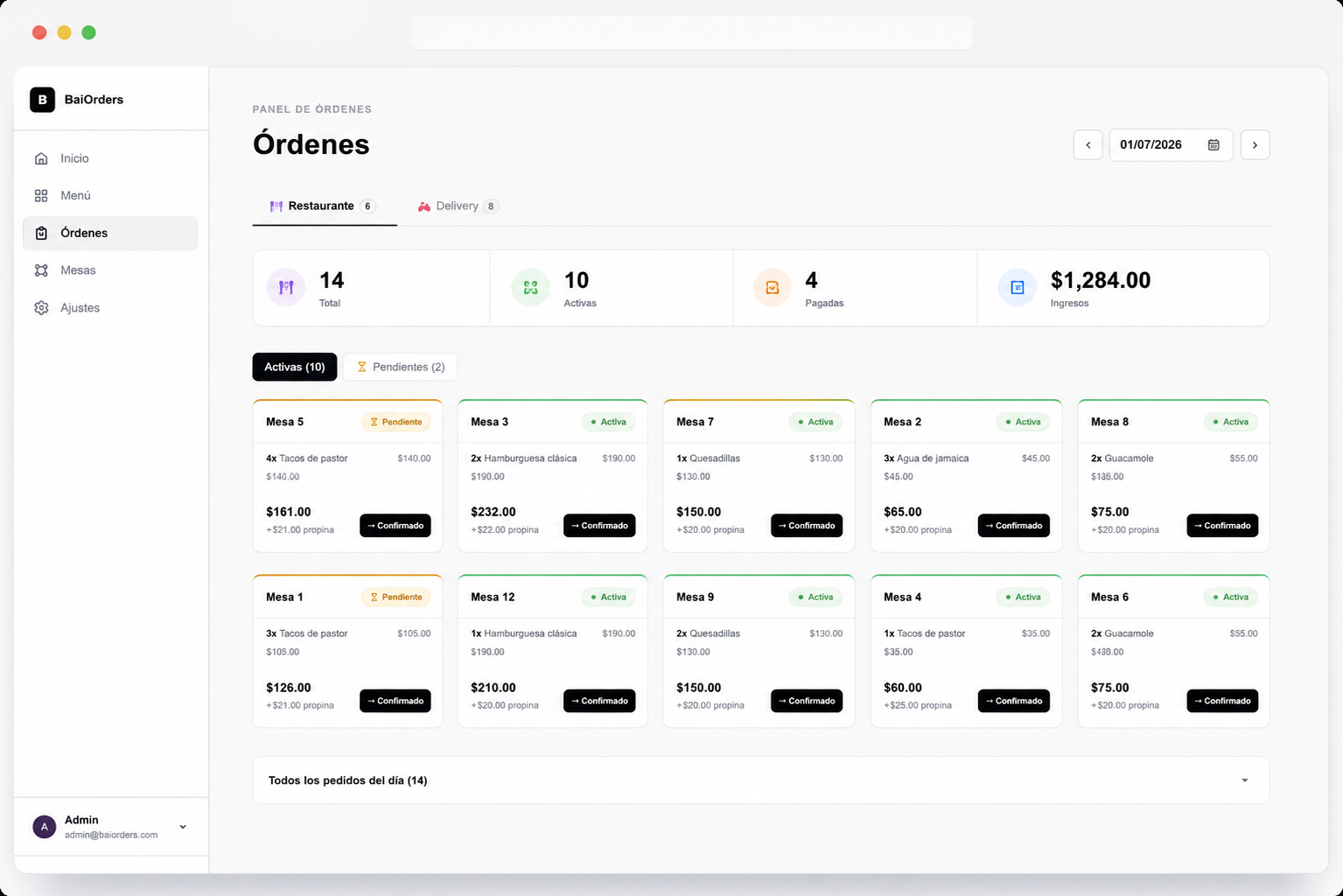Click the Pendiente status badge on Mesa 5
The width and height of the screenshot is (1343, 896).
(x=396, y=422)
